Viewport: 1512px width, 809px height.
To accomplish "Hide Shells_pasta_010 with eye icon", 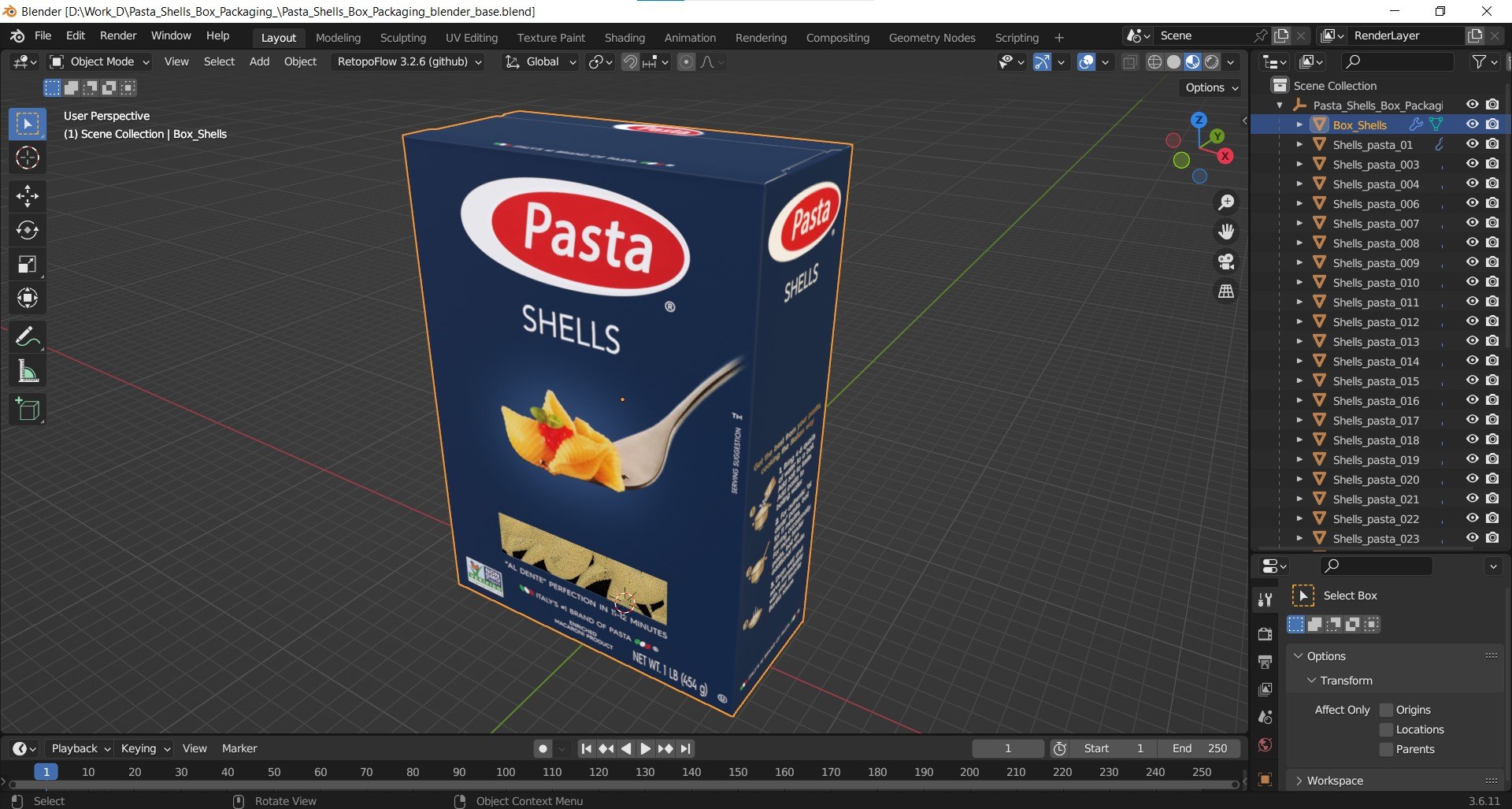I will click(x=1472, y=282).
